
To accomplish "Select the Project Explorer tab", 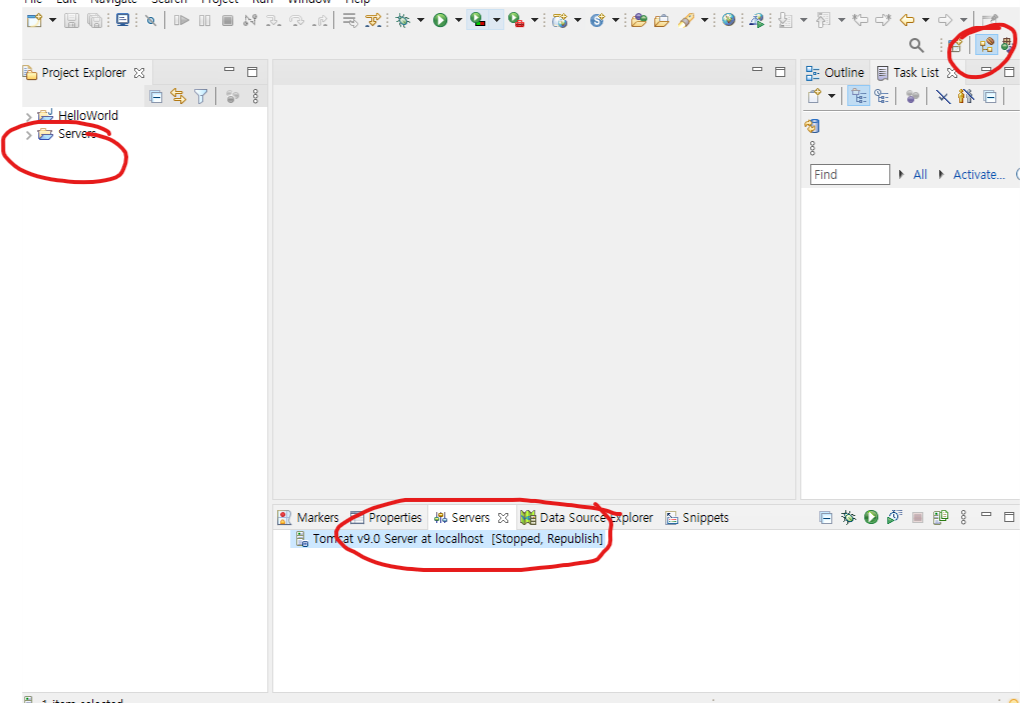I will pyautogui.click(x=84, y=73).
